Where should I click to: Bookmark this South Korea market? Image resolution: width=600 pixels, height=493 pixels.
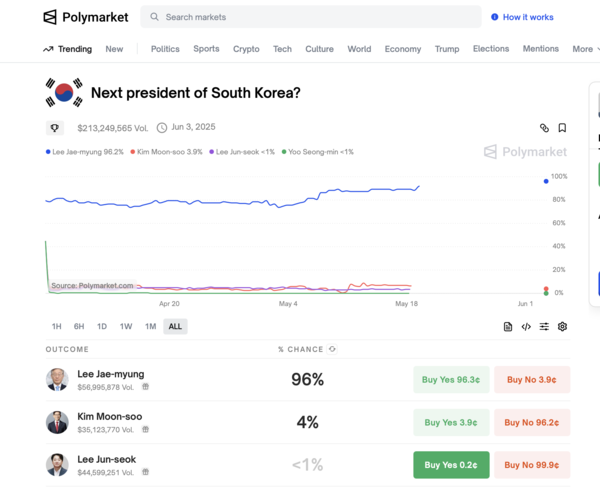pos(562,128)
